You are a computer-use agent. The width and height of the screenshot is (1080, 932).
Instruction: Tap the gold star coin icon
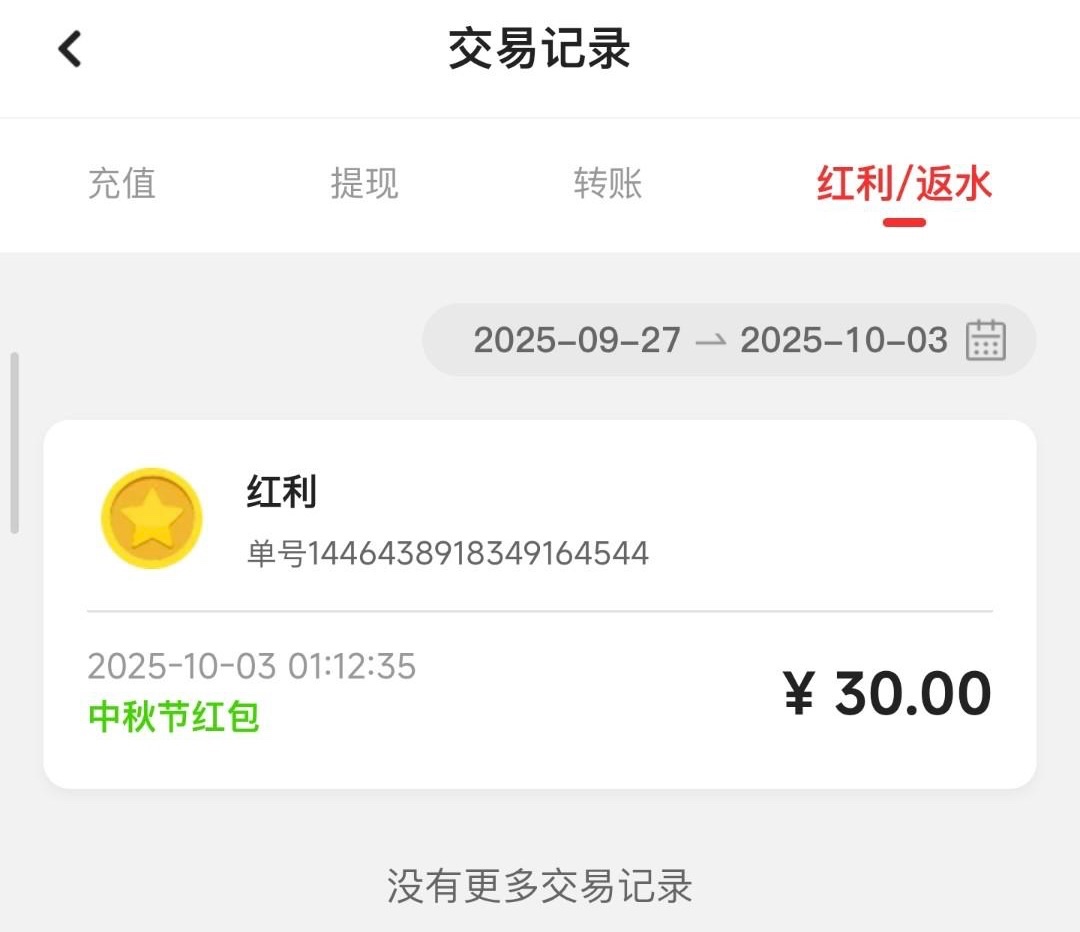tap(151, 518)
